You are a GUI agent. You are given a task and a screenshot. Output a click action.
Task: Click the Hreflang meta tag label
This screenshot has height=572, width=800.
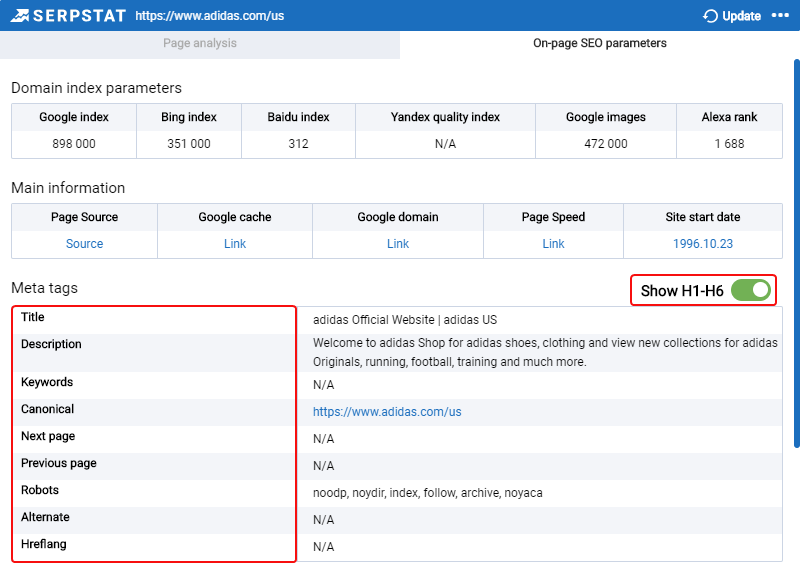coord(43,544)
